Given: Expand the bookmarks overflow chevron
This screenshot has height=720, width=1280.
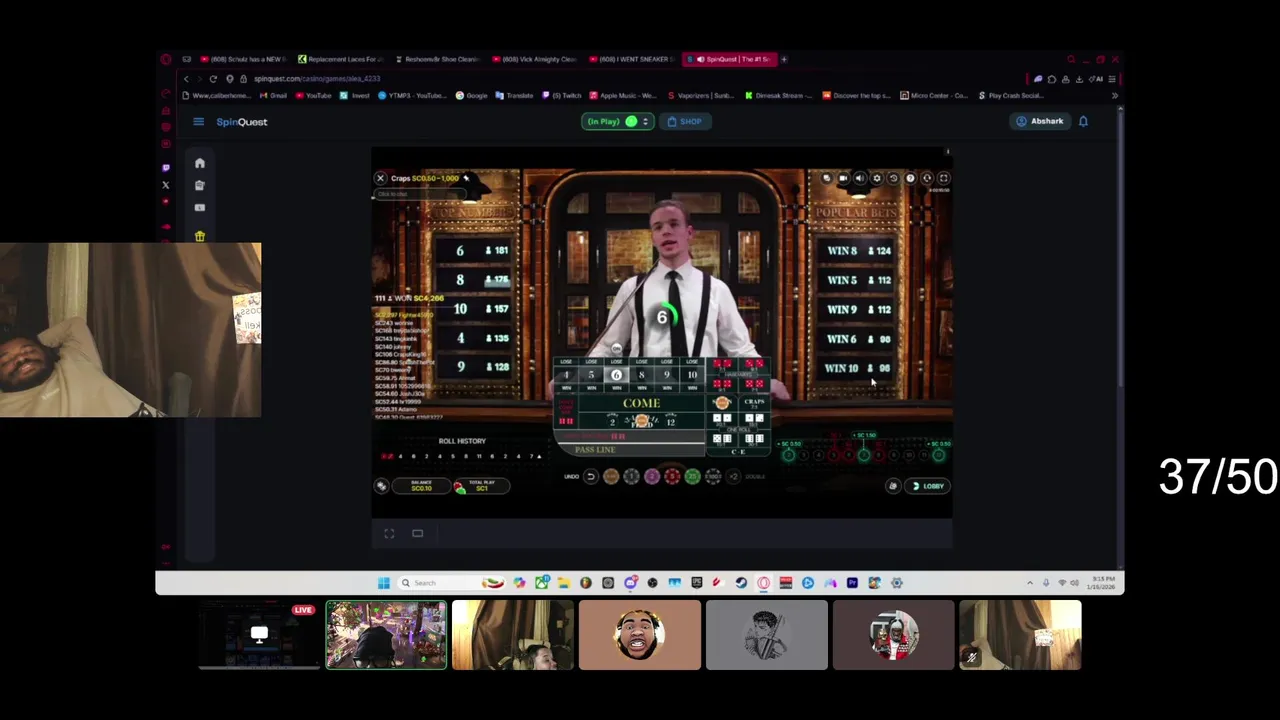Looking at the screenshot, I should coord(1114,96).
